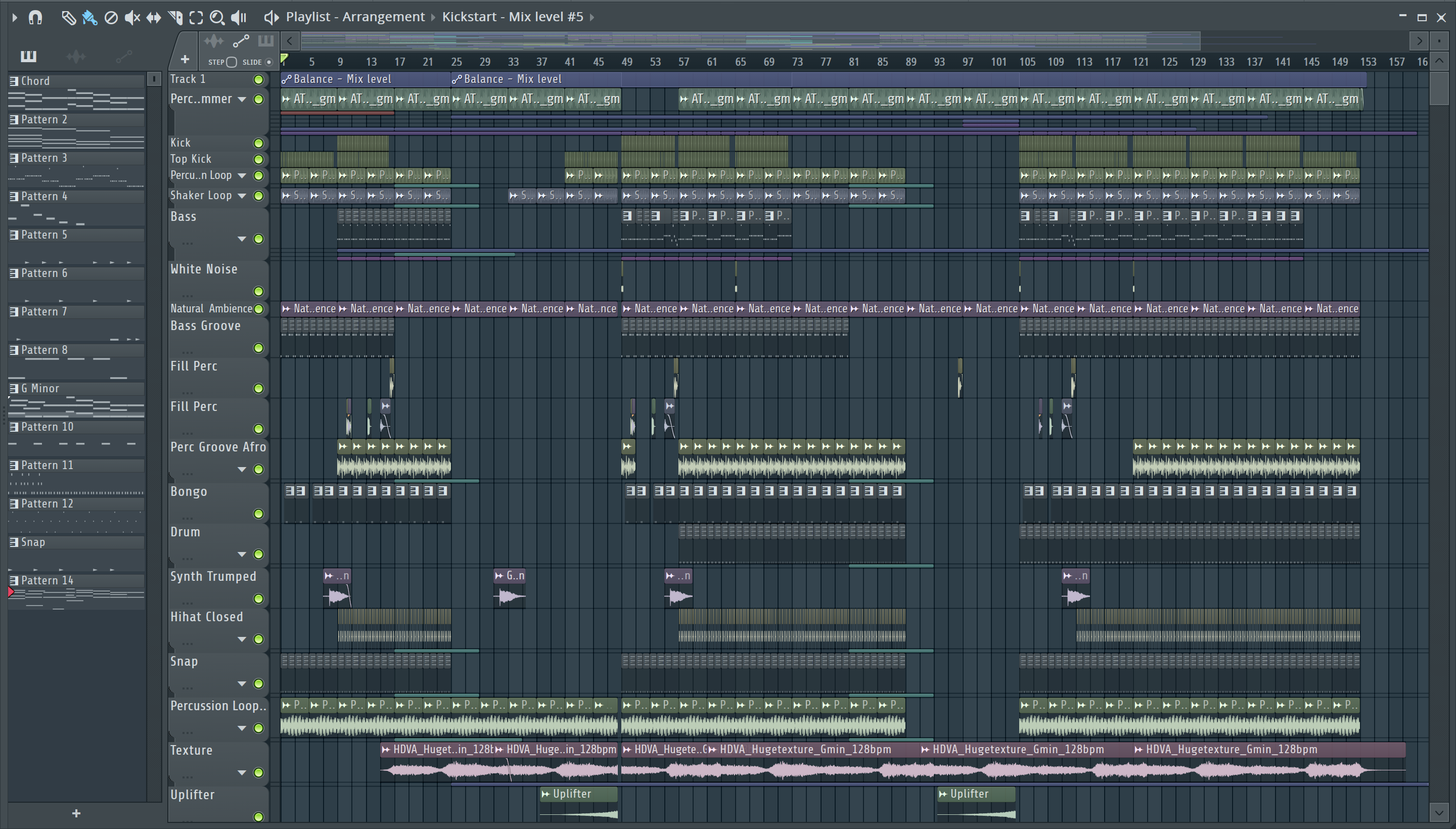
Task: Expand the Drum track arrow
Action: 242,555
